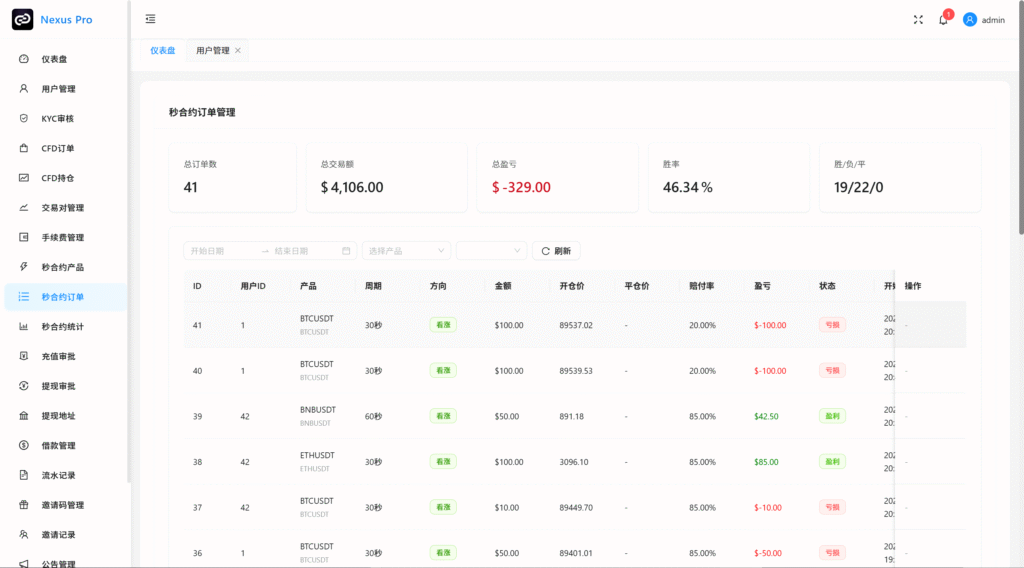Click the 刷新 refresh button
The height and width of the screenshot is (568, 1024).
tap(556, 251)
